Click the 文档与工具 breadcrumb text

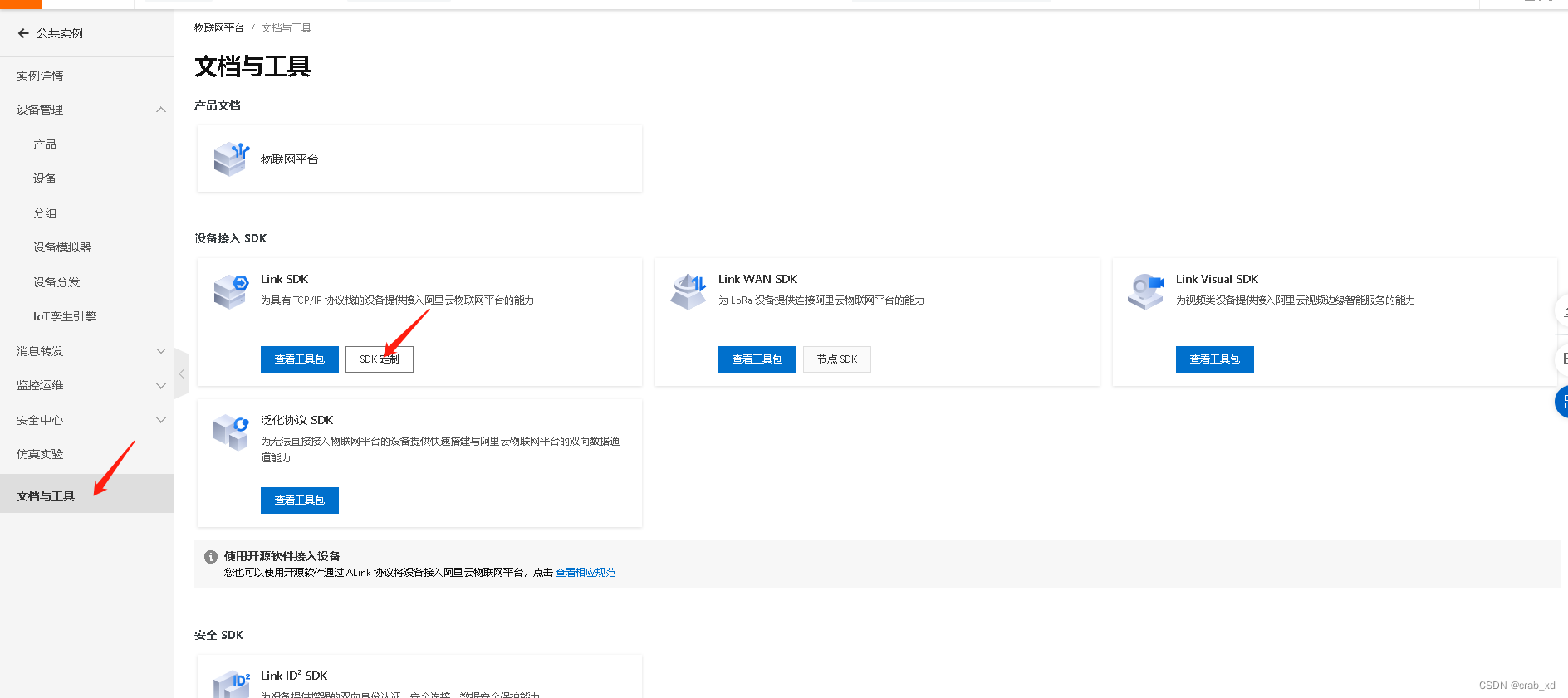coord(287,28)
